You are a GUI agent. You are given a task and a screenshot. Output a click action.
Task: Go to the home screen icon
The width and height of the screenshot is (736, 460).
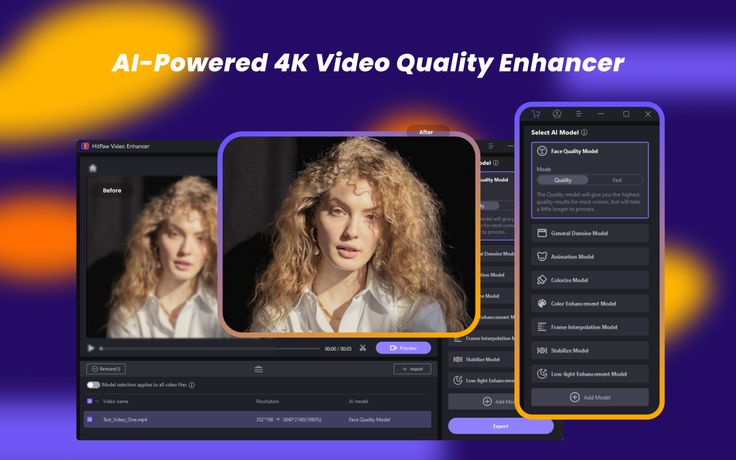pos(93,168)
